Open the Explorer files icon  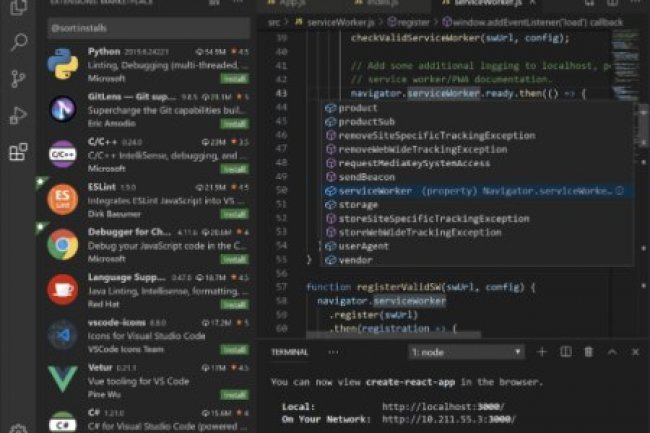coord(18,7)
